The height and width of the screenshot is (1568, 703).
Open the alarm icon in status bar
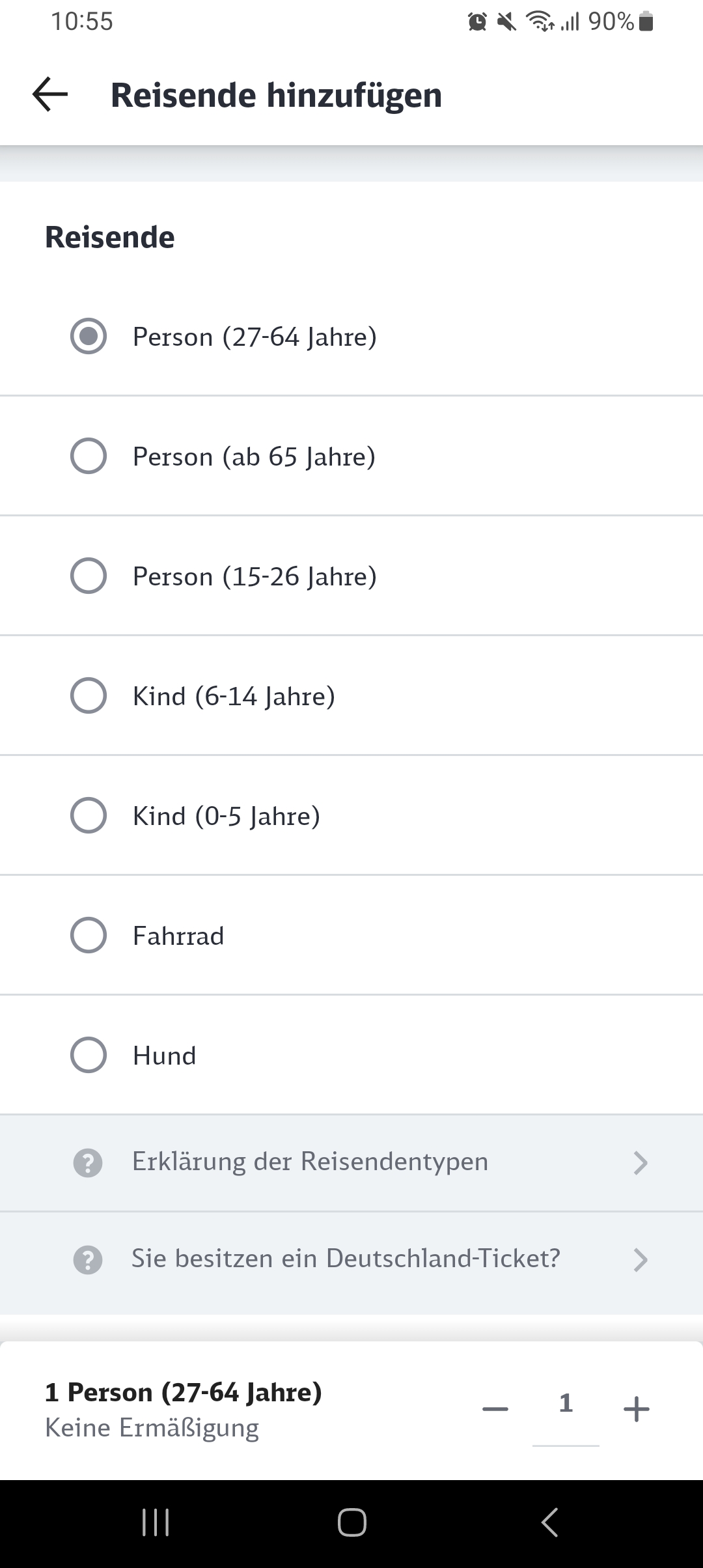[x=477, y=22]
